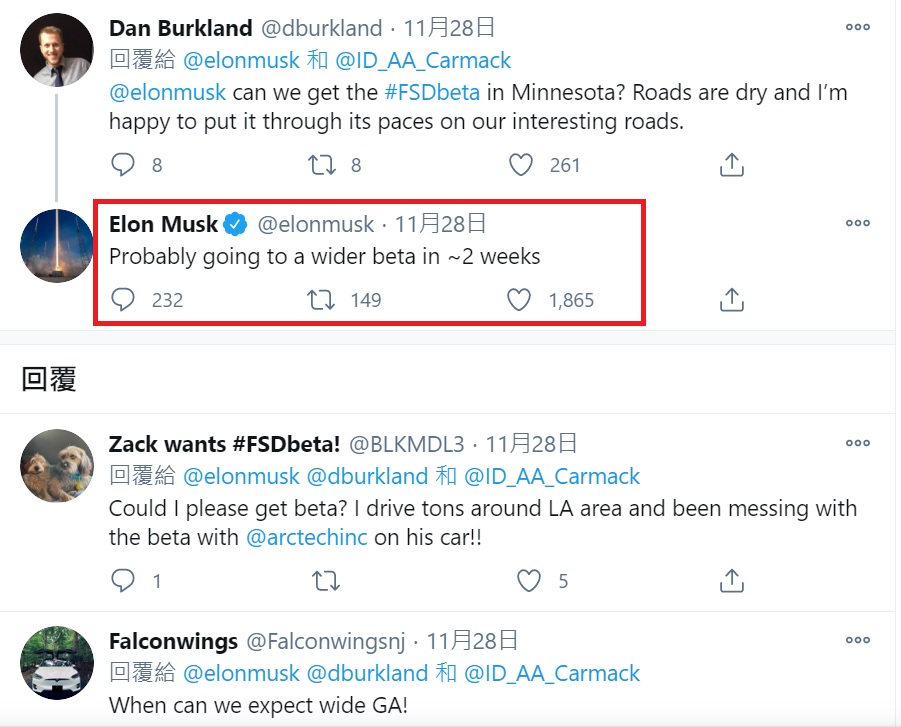Share Elon Musk's tweet
Viewport: 901px width, 727px height.
click(731, 299)
